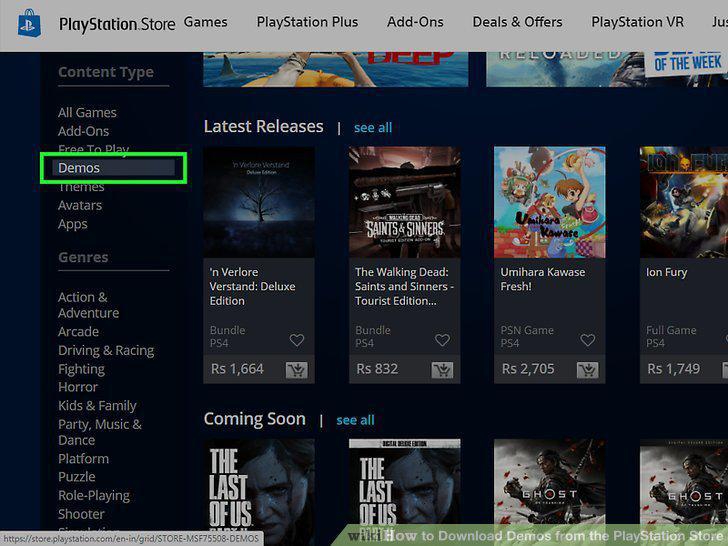Open Umihara Kawase Fresh! cover art
The height and width of the screenshot is (546, 728).
550,202
